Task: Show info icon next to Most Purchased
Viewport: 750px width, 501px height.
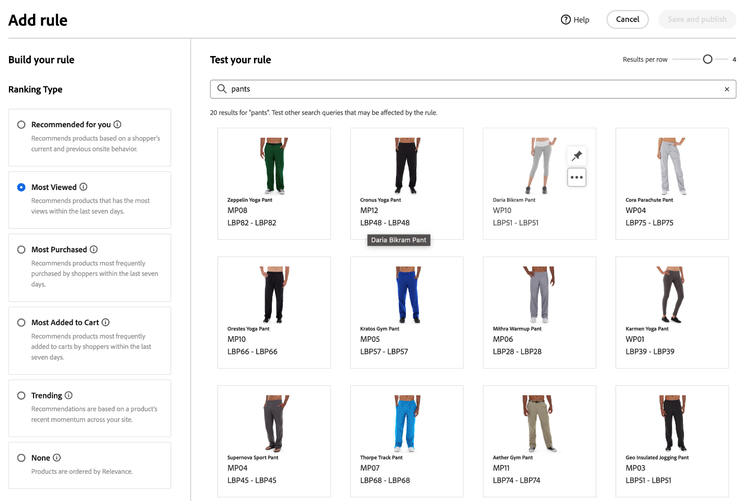Action: 94,249
